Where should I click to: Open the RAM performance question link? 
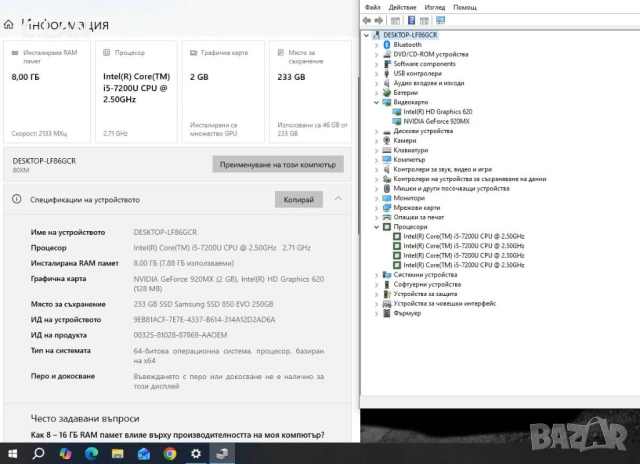point(178,435)
